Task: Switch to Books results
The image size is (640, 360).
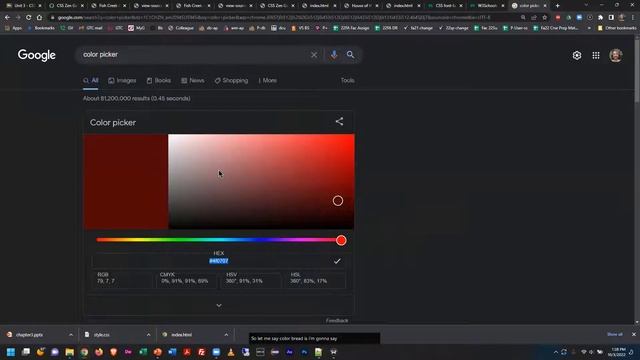Action: tap(159, 80)
